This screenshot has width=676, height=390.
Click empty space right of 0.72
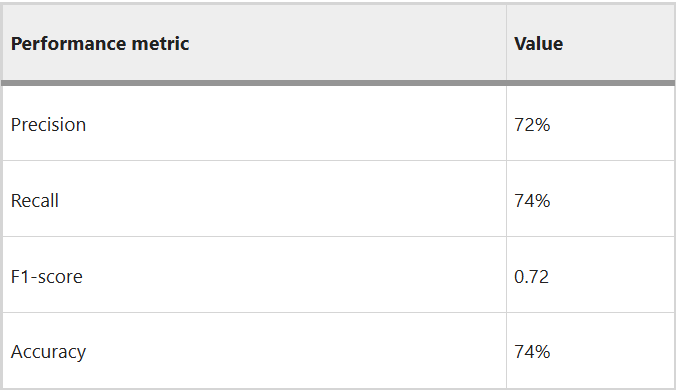click(x=612, y=276)
